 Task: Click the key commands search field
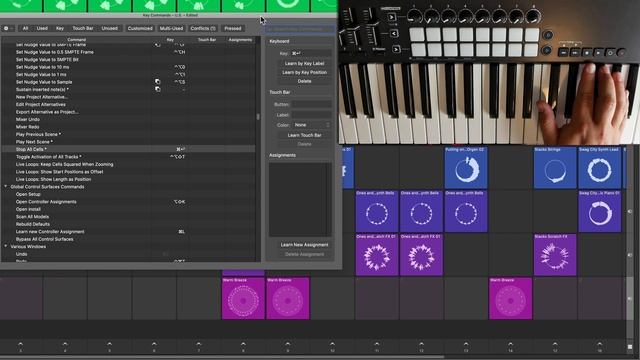(x=300, y=29)
